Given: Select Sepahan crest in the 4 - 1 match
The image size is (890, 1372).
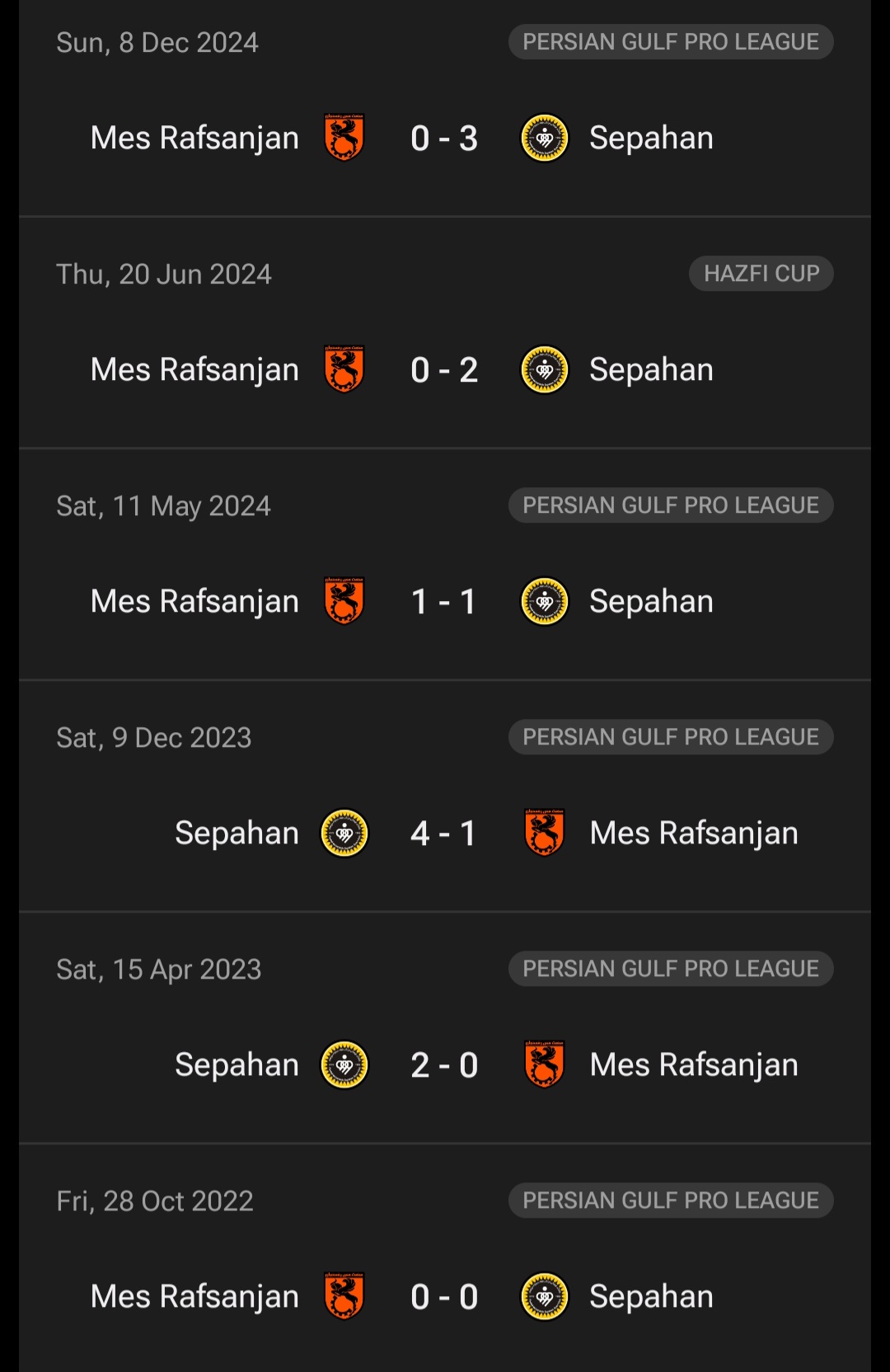Looking at the screenshot, I should point(344,833).
